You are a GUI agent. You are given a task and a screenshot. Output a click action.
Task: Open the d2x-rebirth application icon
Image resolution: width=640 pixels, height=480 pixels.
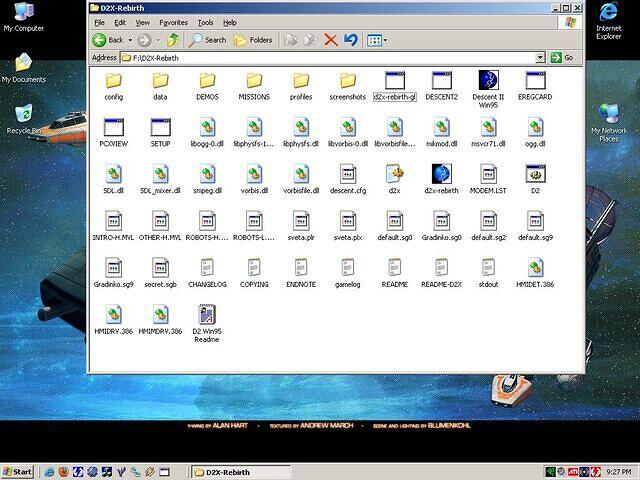pyautogui.click(x=441, y=174)
